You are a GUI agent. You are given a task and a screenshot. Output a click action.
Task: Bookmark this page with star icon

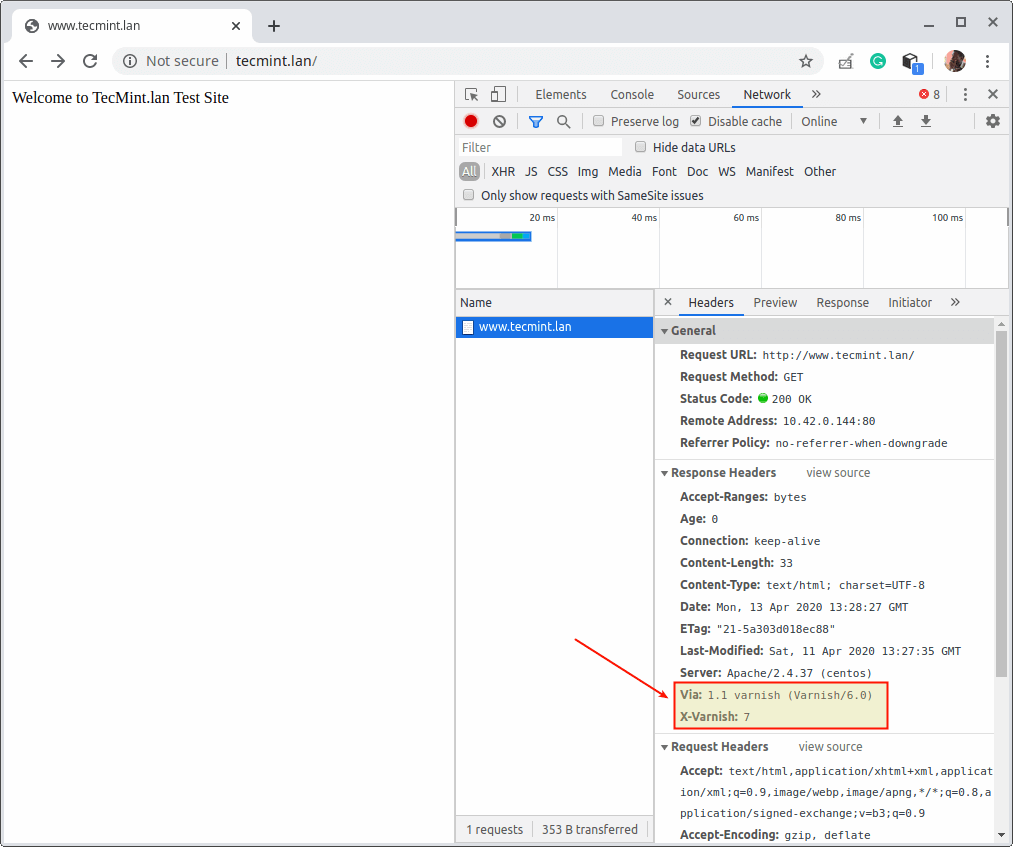point(806,61)
